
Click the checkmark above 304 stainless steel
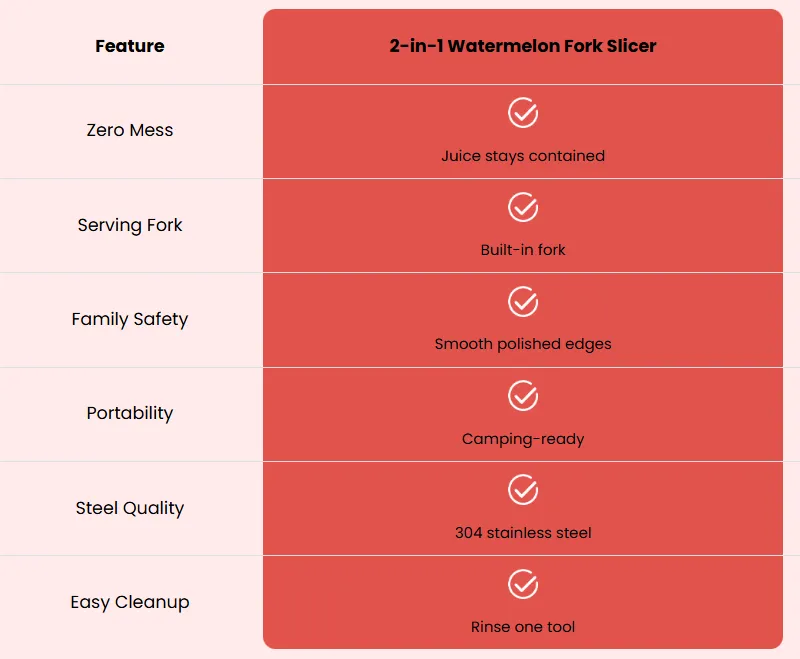coord(523,490)
